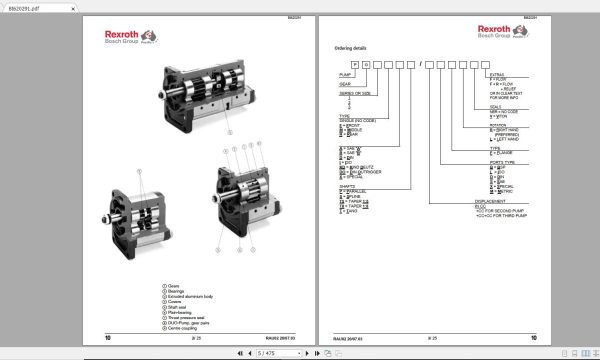The width and height of the screenshot is (600, 360).
Task: Click the 'DISPLACEMENT' label
Action: pos(490,201)
